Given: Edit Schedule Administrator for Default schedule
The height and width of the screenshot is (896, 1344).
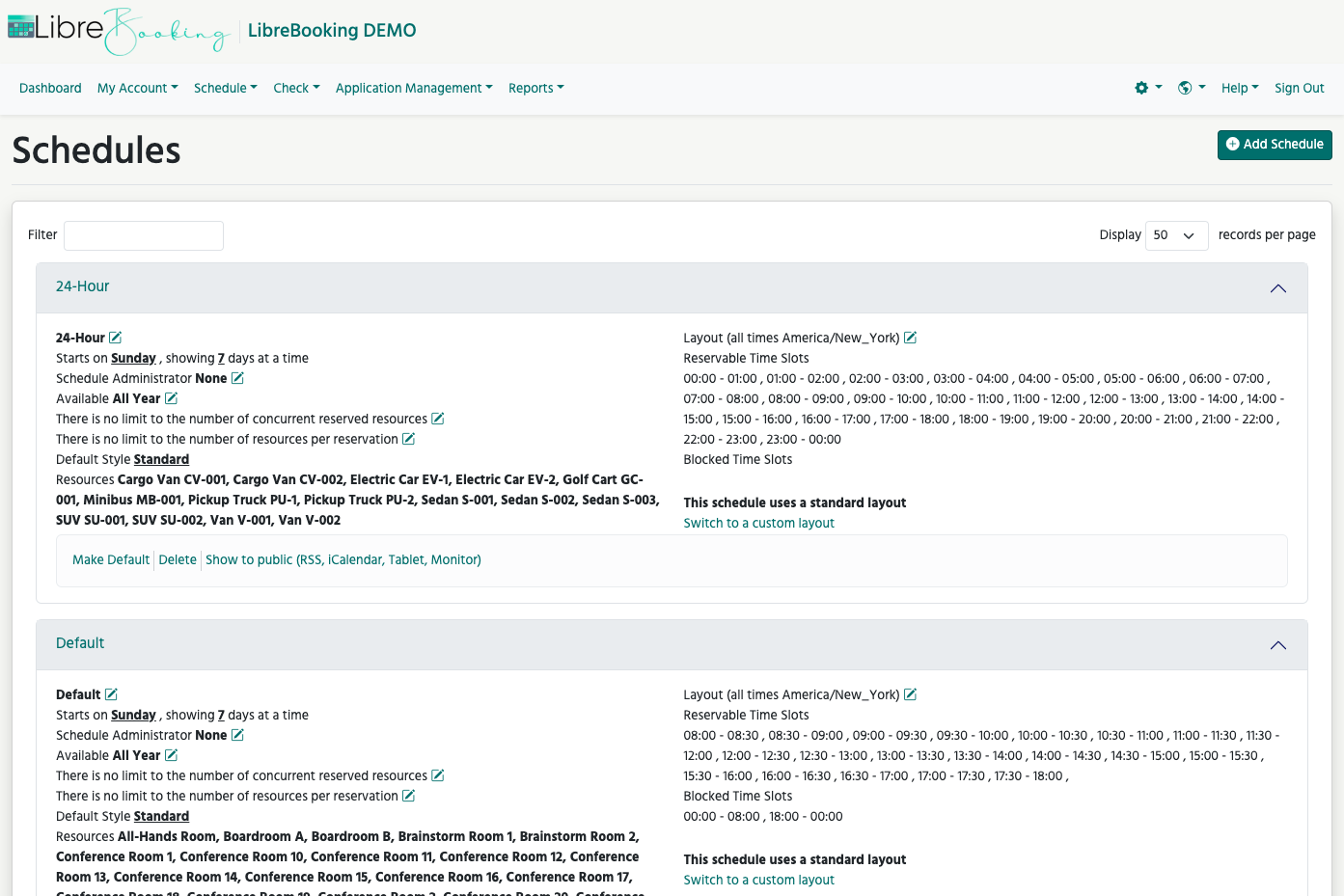Looking at the screenshot, I should pos(237,735).
